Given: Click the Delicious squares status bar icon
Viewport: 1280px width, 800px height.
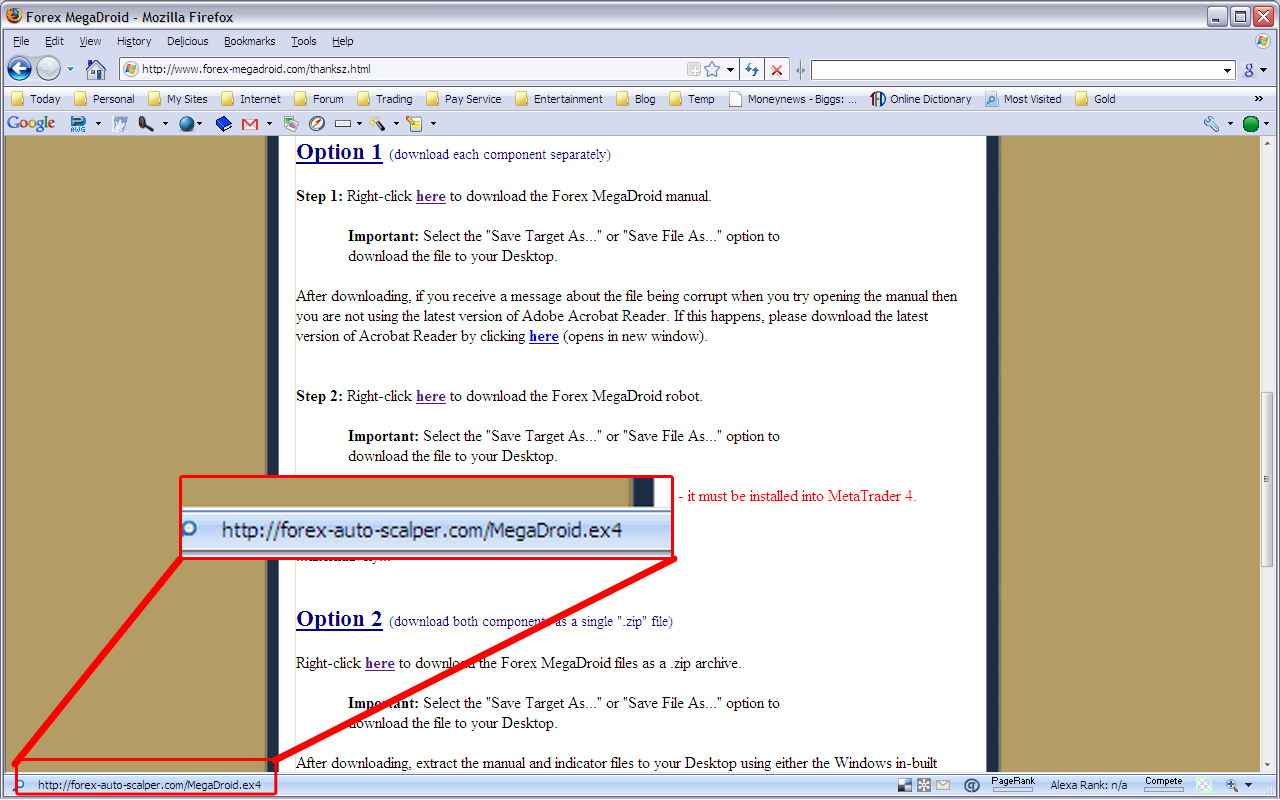Looking at the screenshot, I should pyautogui.click(x=904, y=785).
